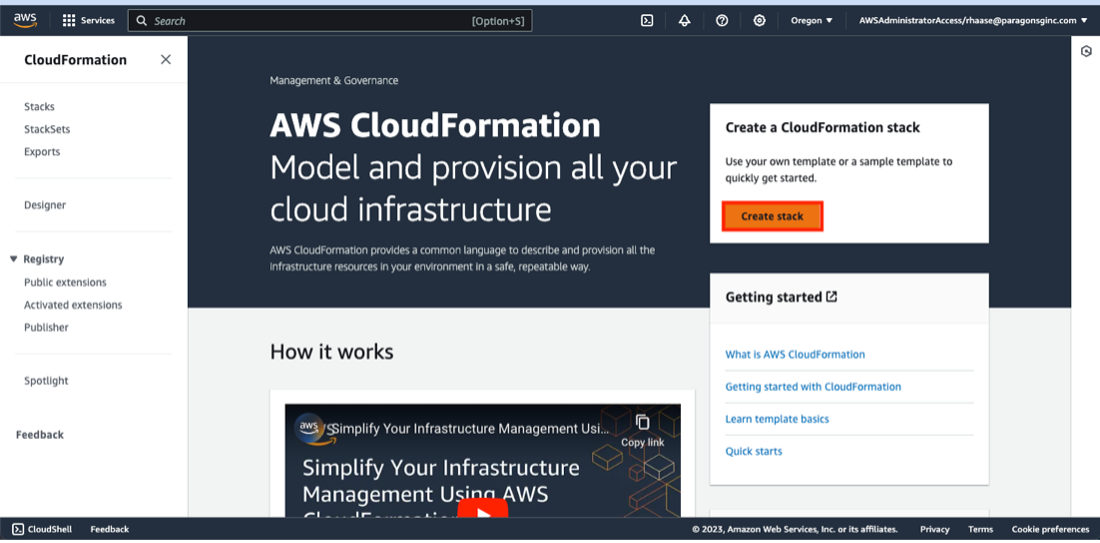The height and width of the screenshot is (543, 1100).
Task: Click Feedback in the footer
Action: [x=109, y=529]
